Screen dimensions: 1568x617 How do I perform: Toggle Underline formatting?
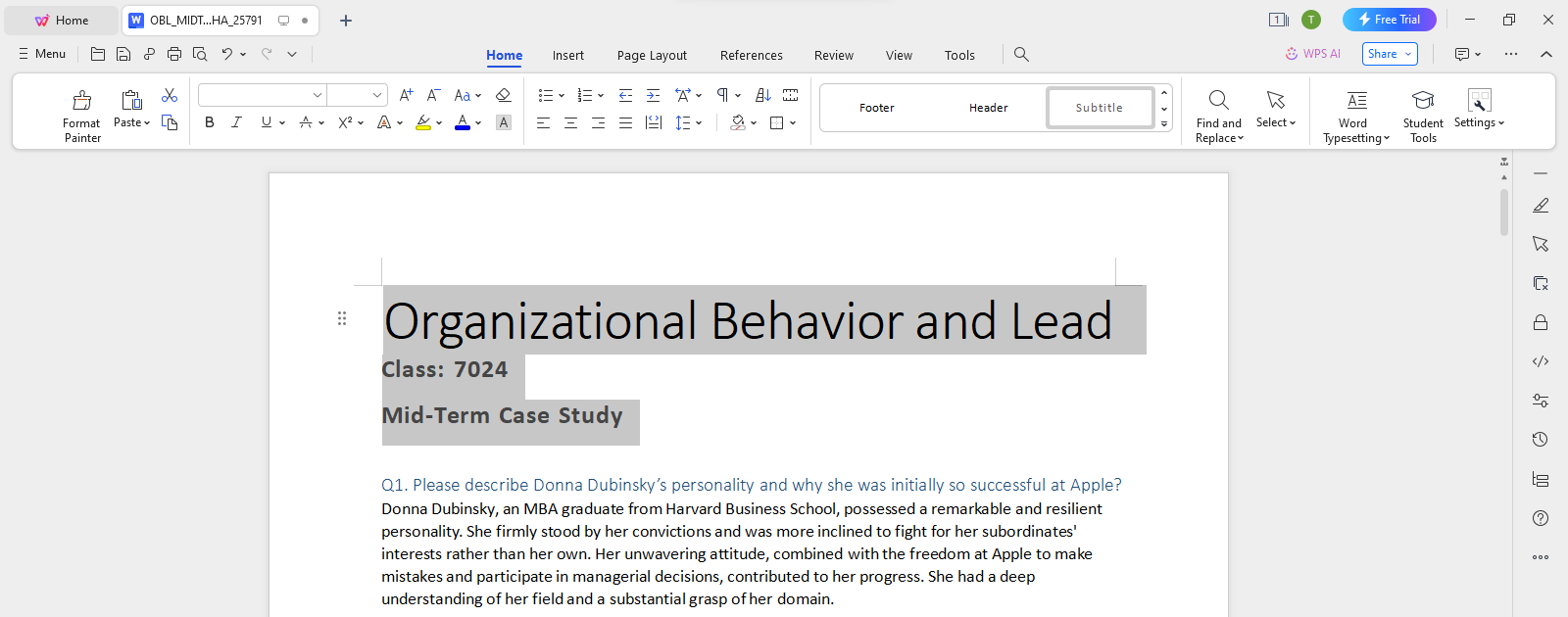click(x=266, y=122)
